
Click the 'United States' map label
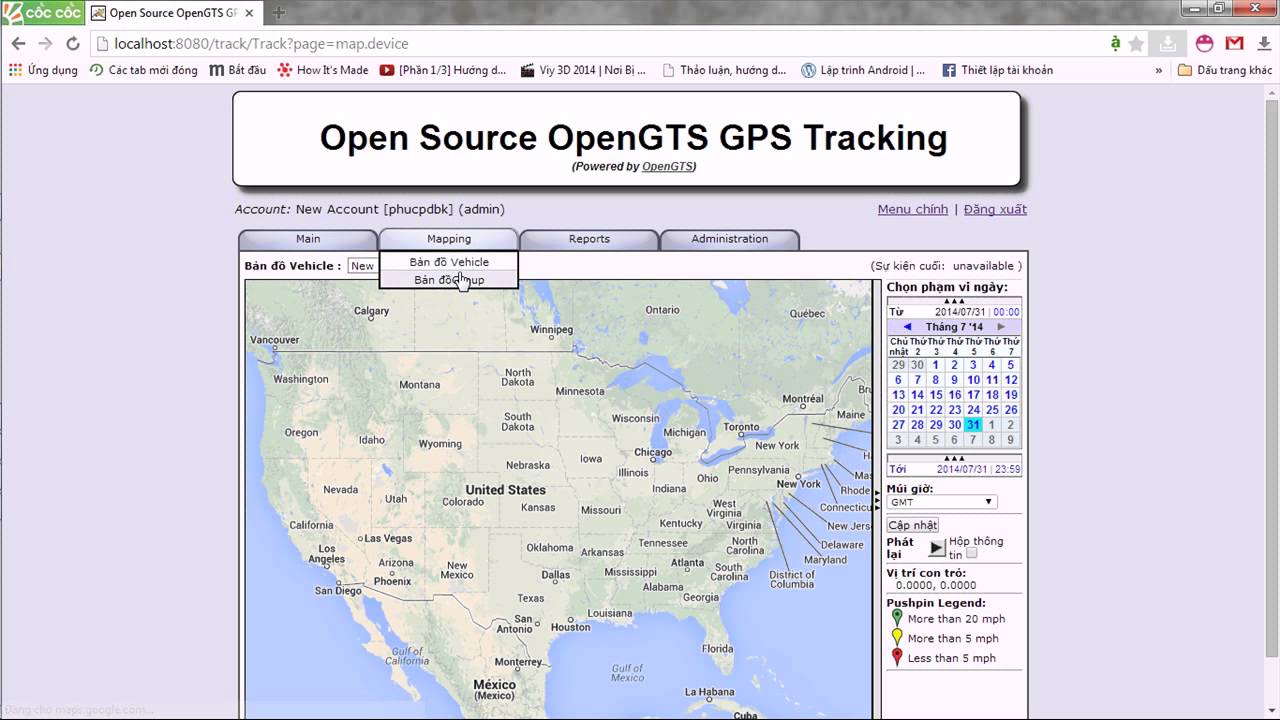pos(506,490)
